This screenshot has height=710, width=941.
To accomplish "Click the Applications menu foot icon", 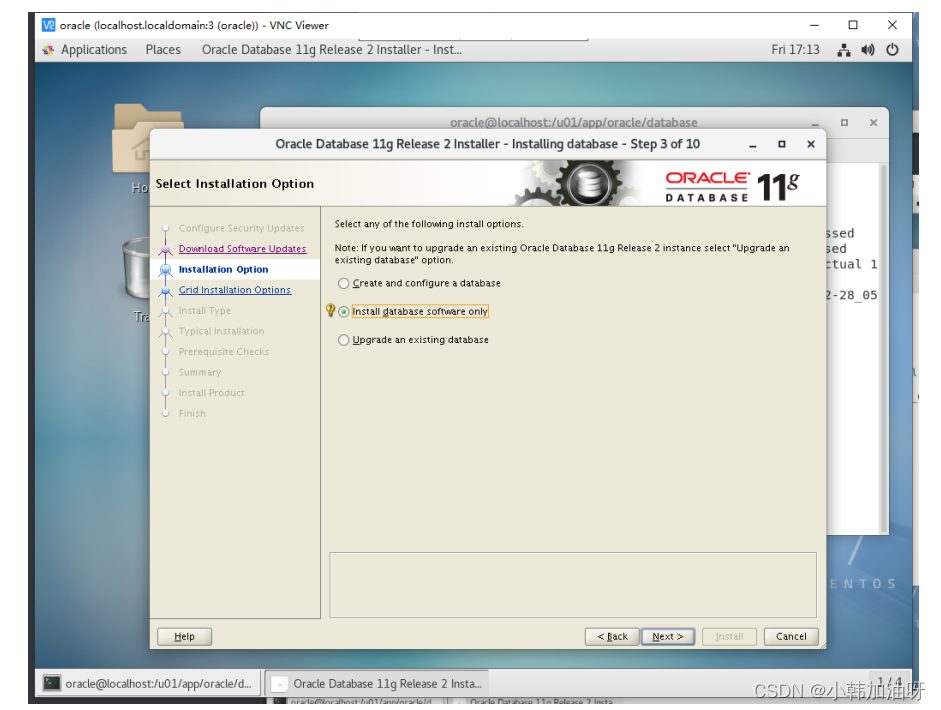I will pos(48,50).
